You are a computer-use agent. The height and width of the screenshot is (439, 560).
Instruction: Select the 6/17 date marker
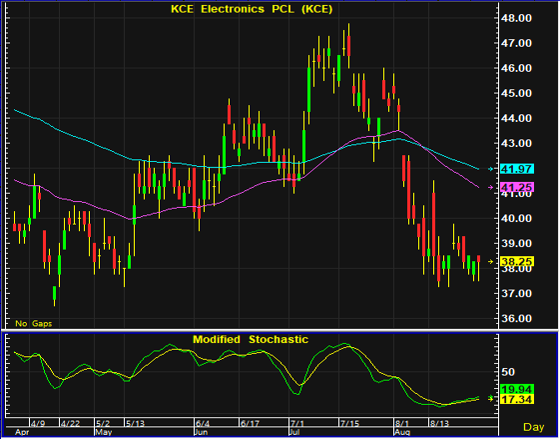point(250,424)
